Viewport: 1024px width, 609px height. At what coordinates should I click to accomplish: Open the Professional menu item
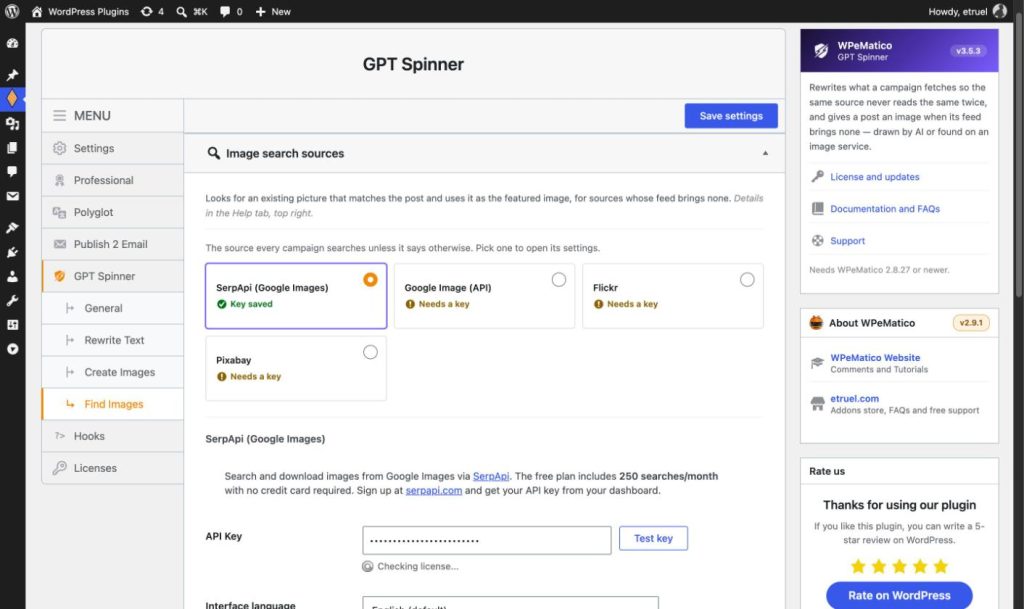point(112,180)
